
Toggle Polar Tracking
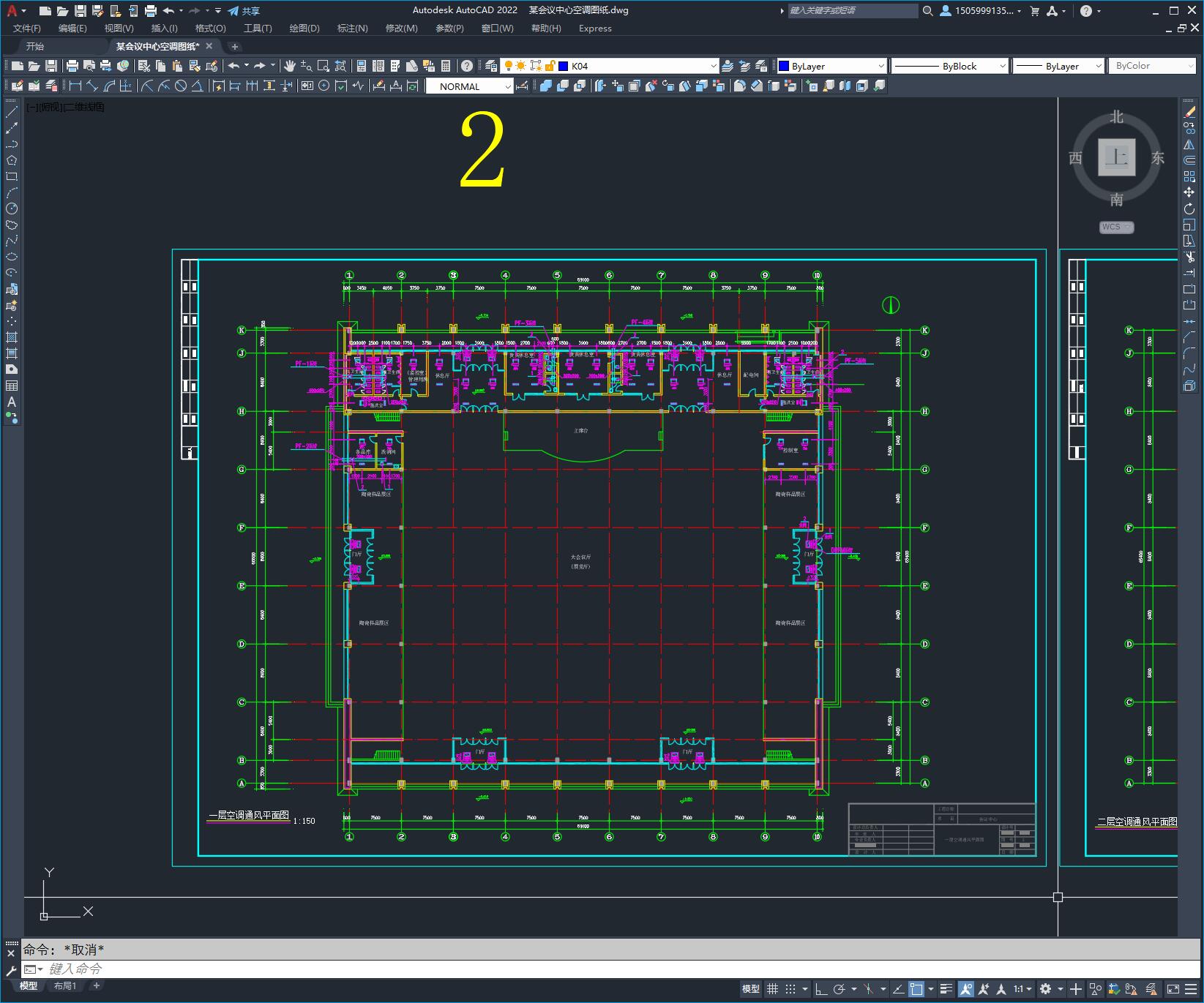(840, 989)
